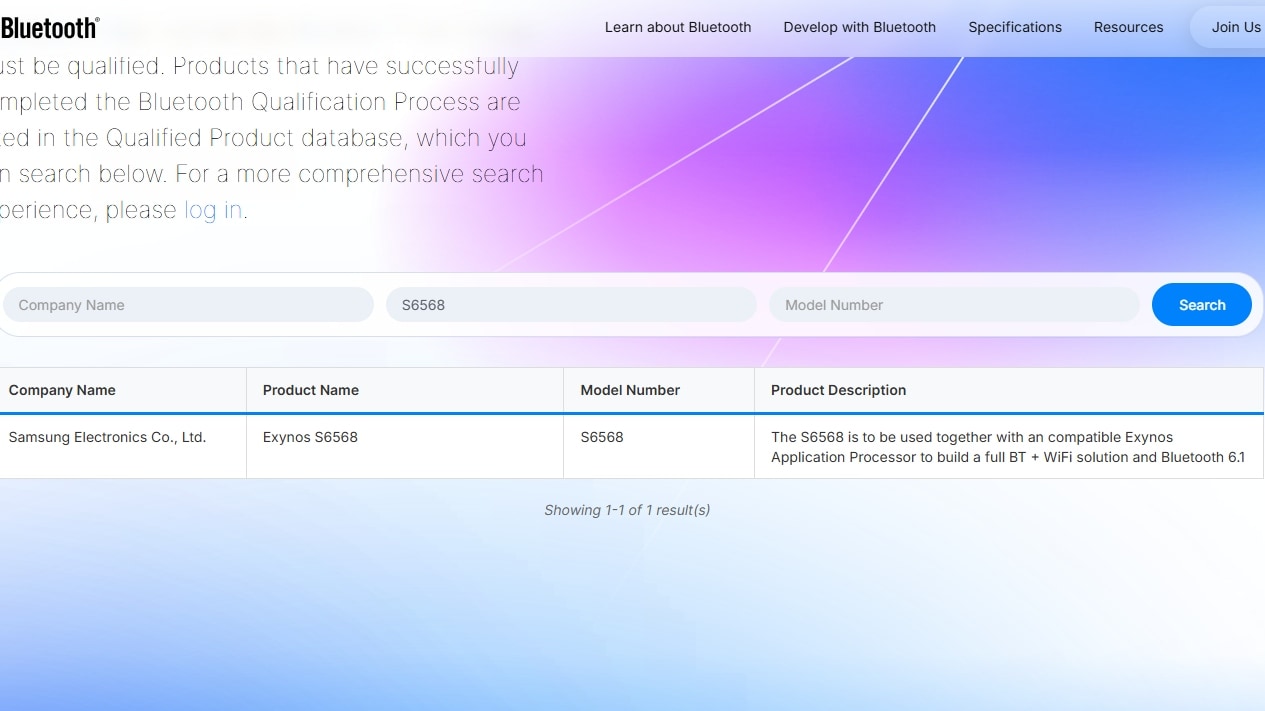Open the Resources menu
This screenshot has height=711, width=1265.
pos(1128,27)
